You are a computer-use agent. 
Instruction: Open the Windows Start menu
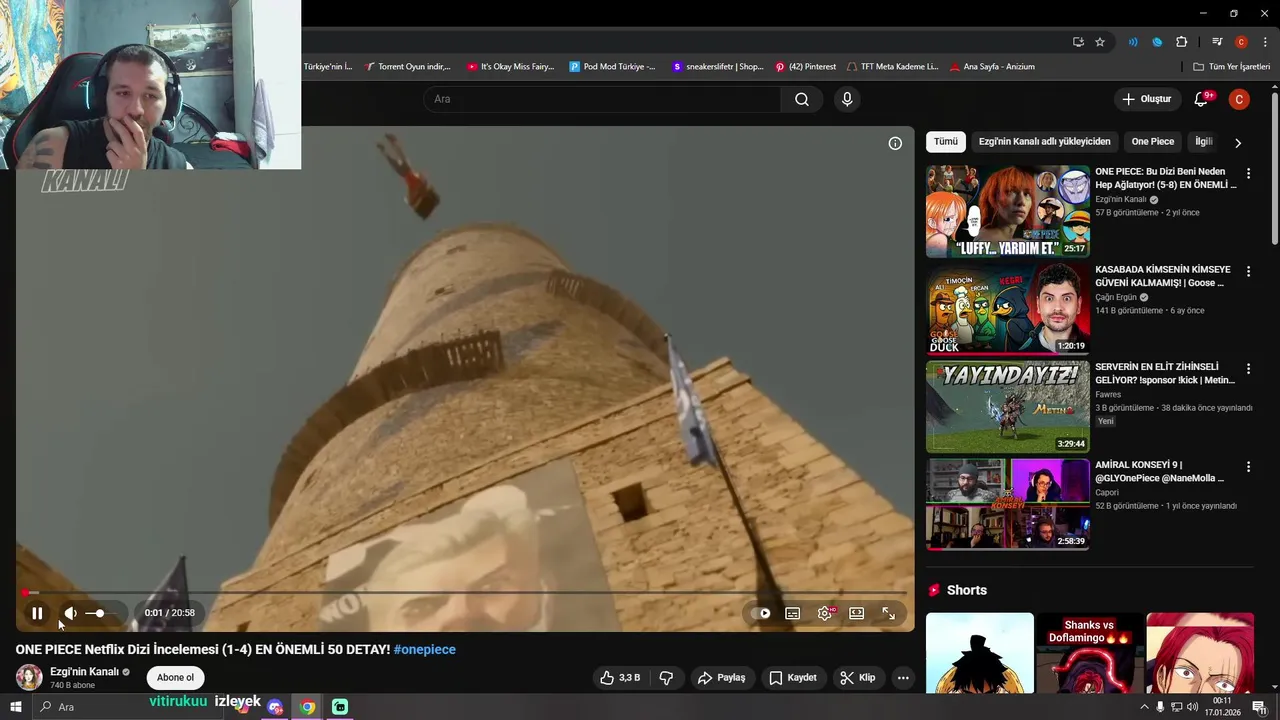pos(15,707)
